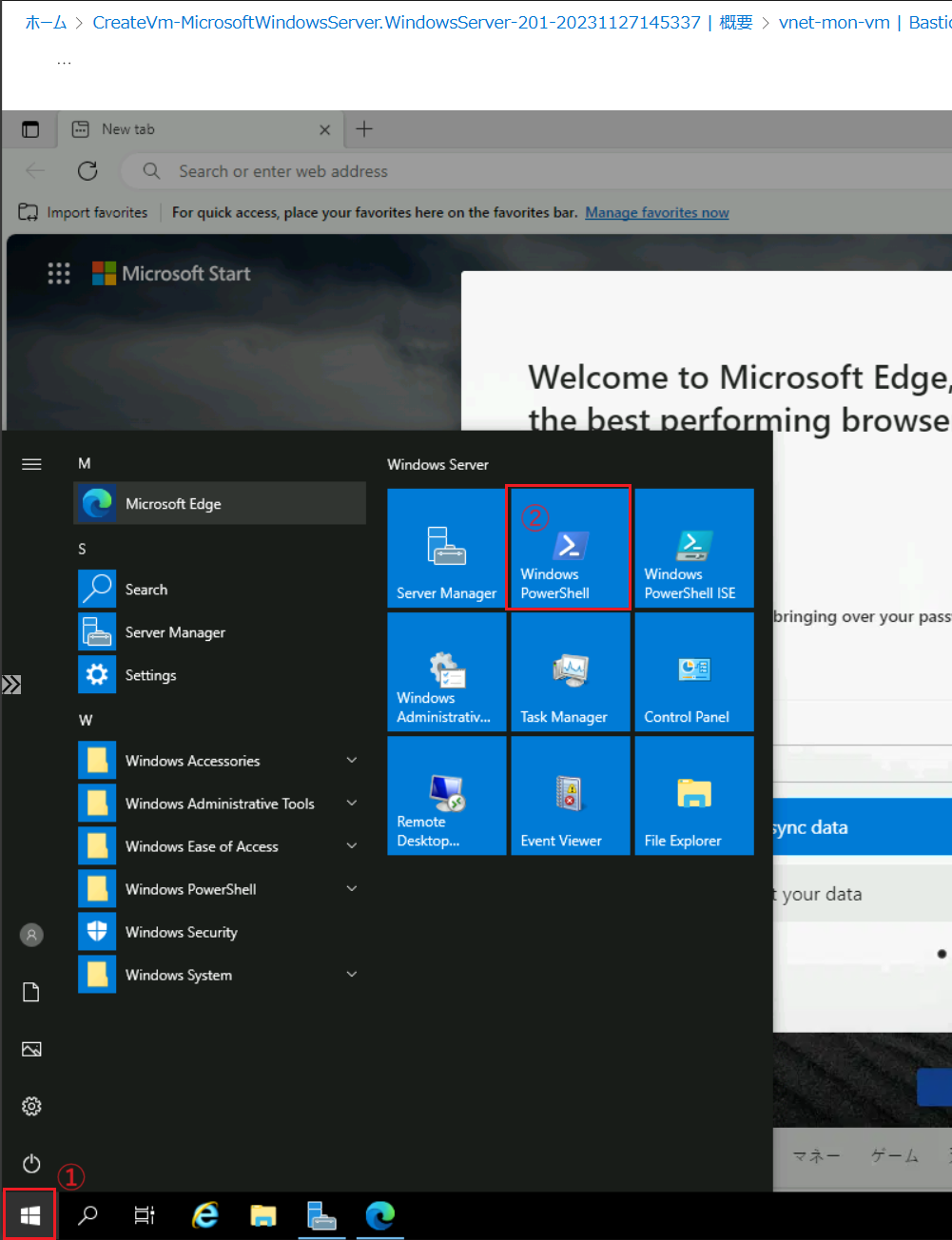This screenshot has width=952, height=1240.
Task: Open Windows Security from the app list
Action: [x=220, y=932]
